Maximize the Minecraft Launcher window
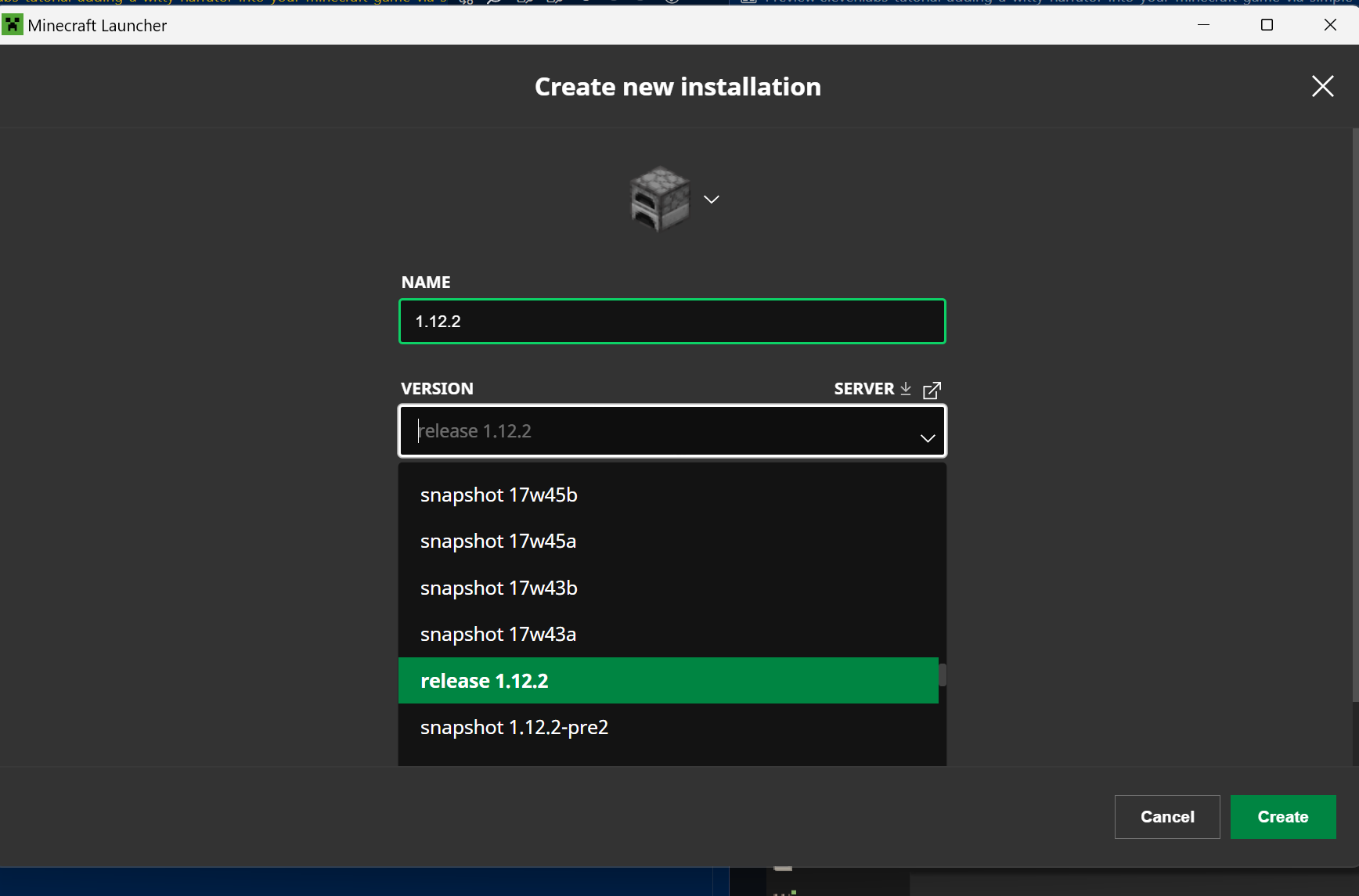Image resolution: width=1359 pixels, height=896 pixels. [1267, 25]
